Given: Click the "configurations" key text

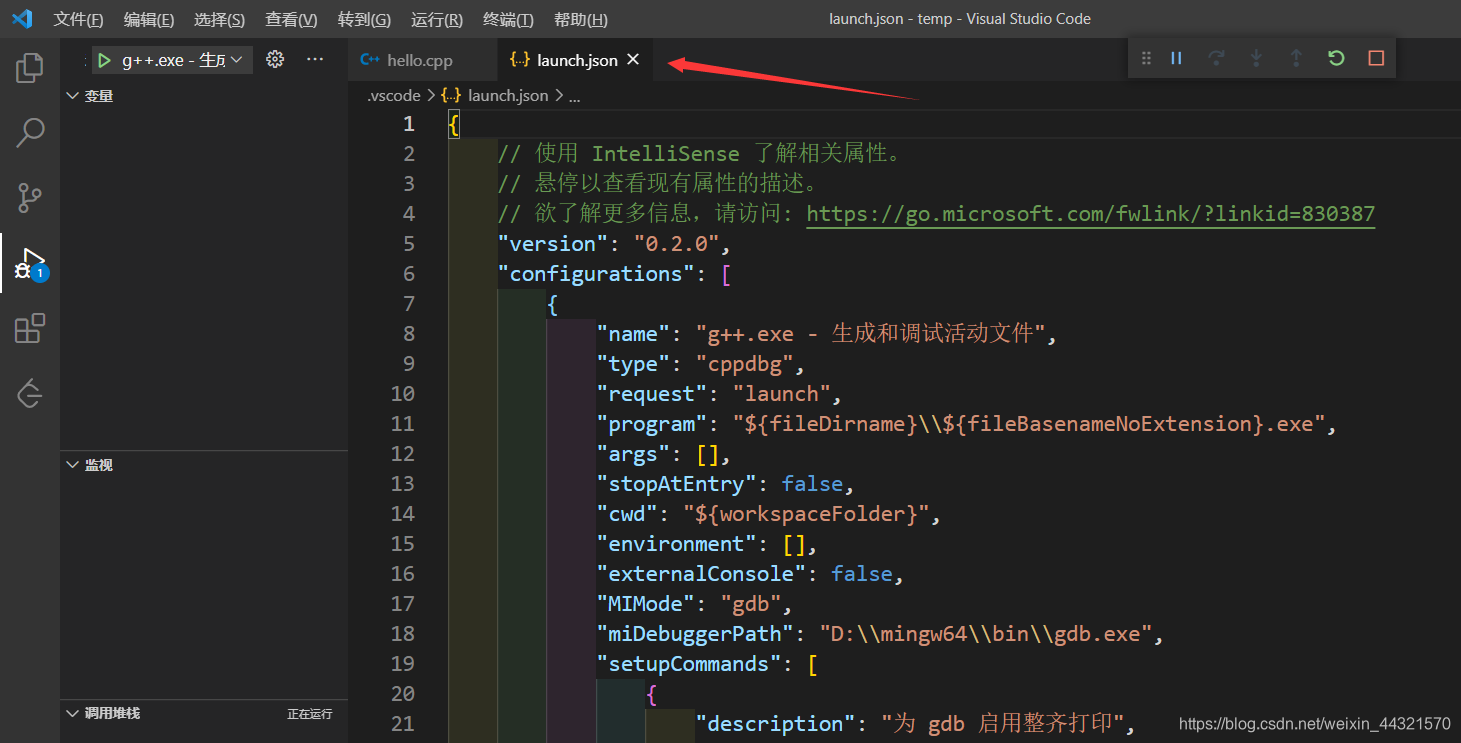Looking at the screenshot, I should [597, 274].
